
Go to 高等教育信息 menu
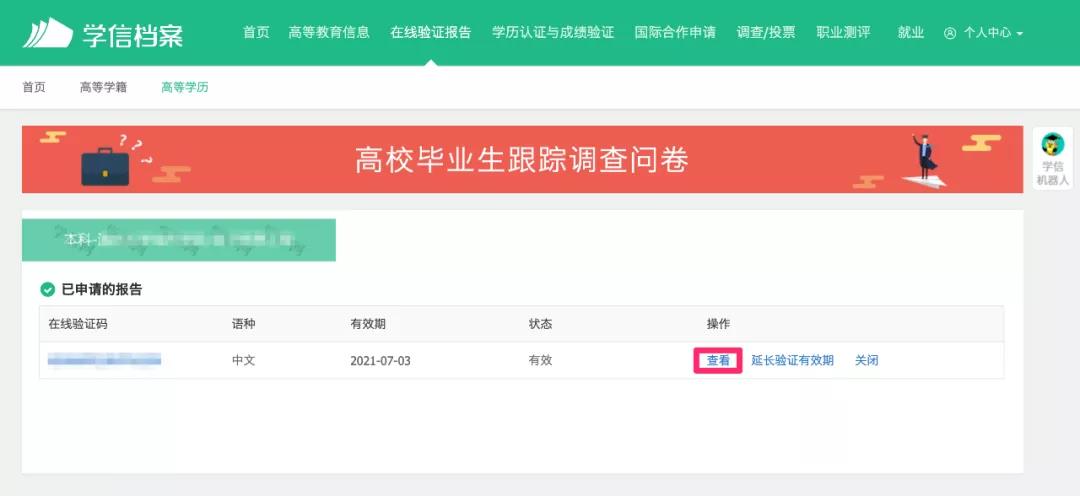click(329, 32)
